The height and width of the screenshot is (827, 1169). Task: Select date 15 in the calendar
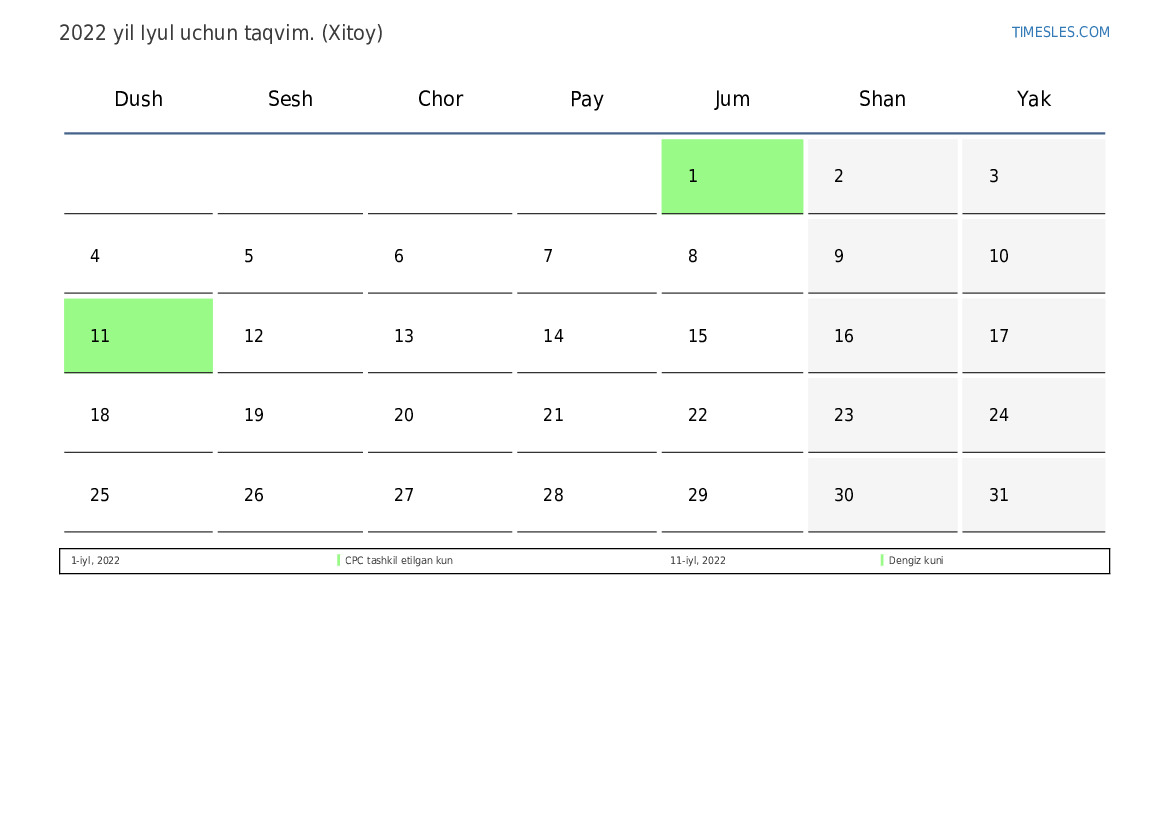pos(732,336)
